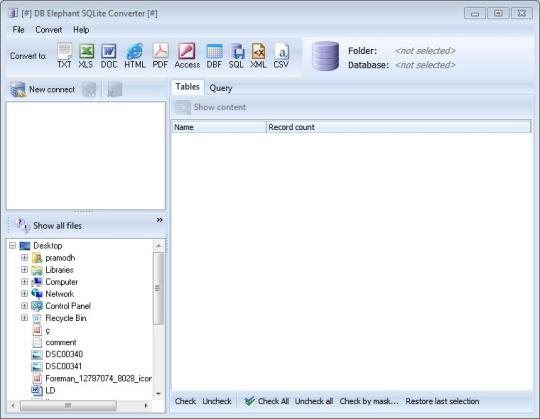The width and height of the screenshot is (540, 419).
Task: Click Show all files label
Action: [58, 226]
